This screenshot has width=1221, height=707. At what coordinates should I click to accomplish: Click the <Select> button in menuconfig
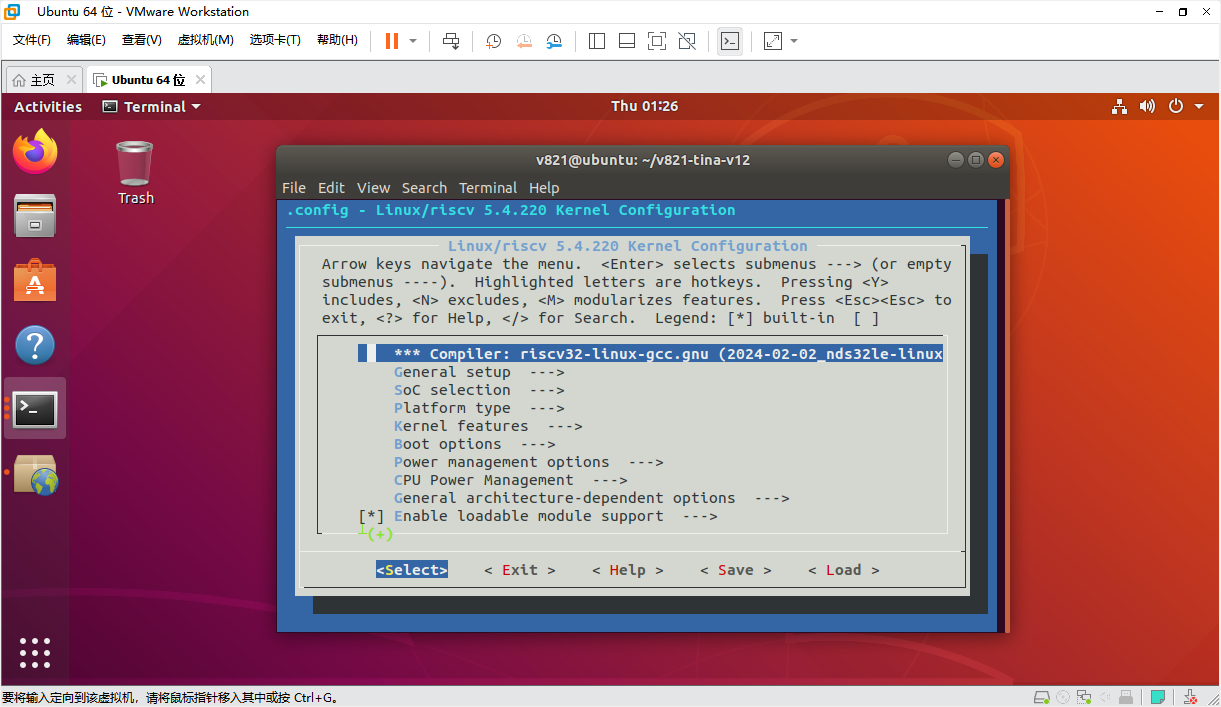click(x=412, y=570)
